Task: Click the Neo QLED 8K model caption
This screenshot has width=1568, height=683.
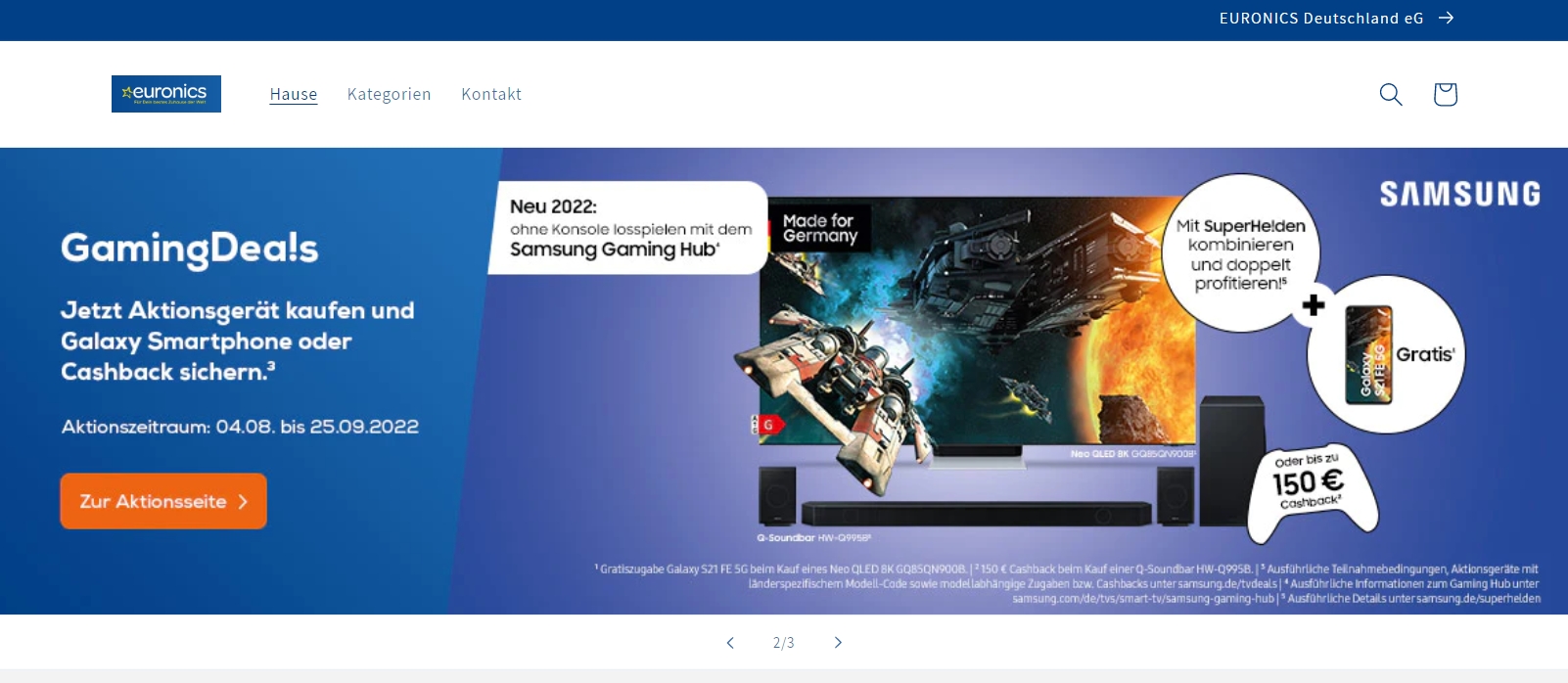Action: tap(1133, 454)
